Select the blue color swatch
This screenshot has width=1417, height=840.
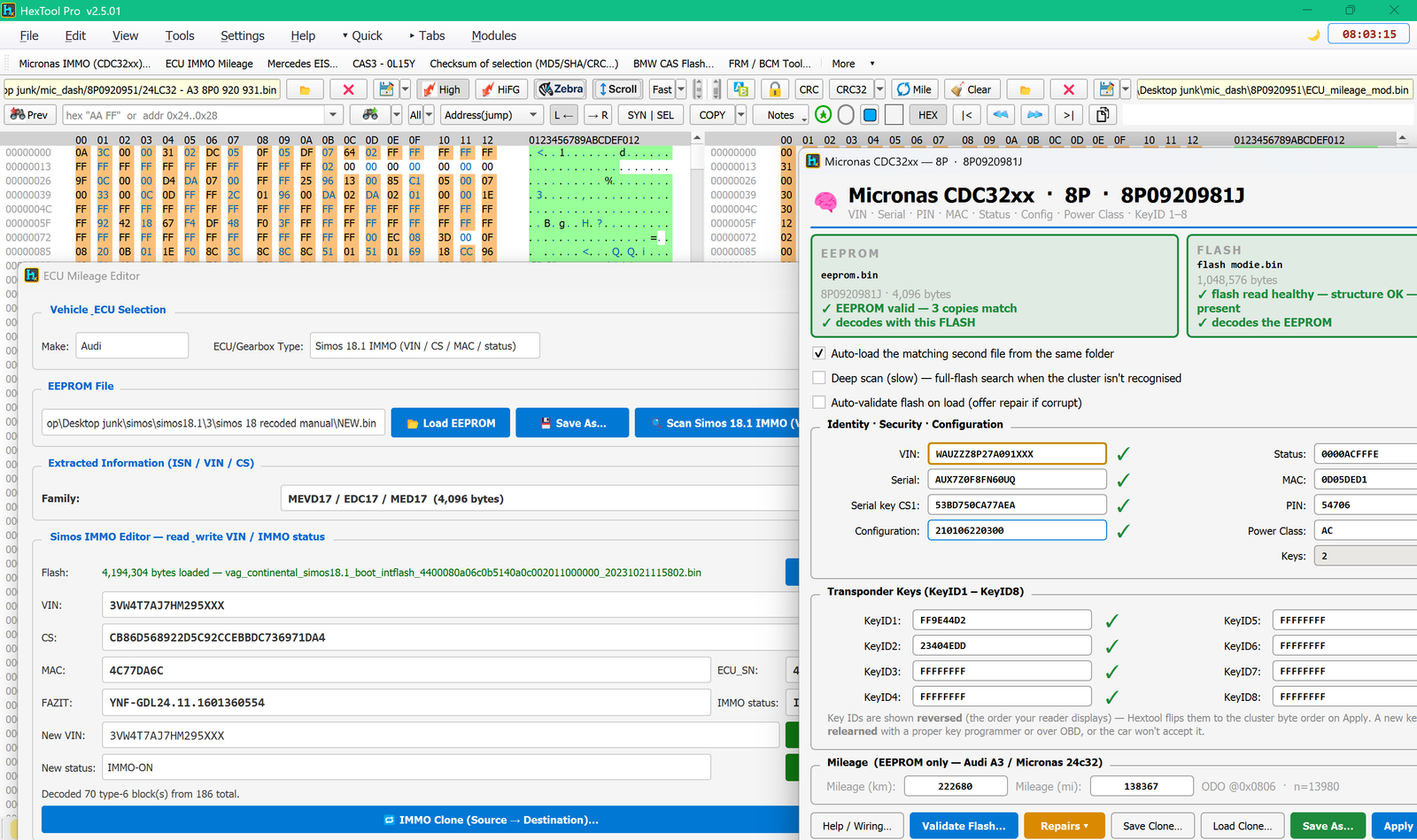[x=870, y=115]
